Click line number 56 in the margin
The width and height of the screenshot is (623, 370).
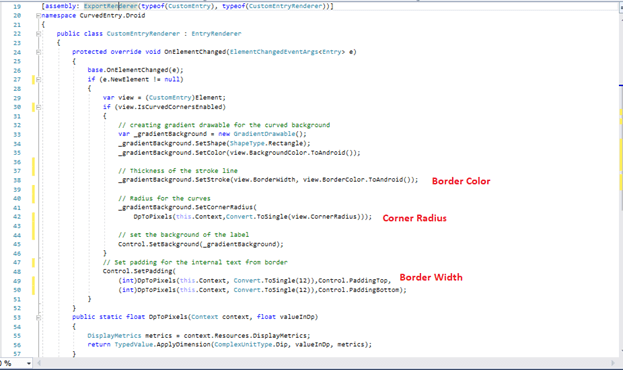(x=17, y=345)
